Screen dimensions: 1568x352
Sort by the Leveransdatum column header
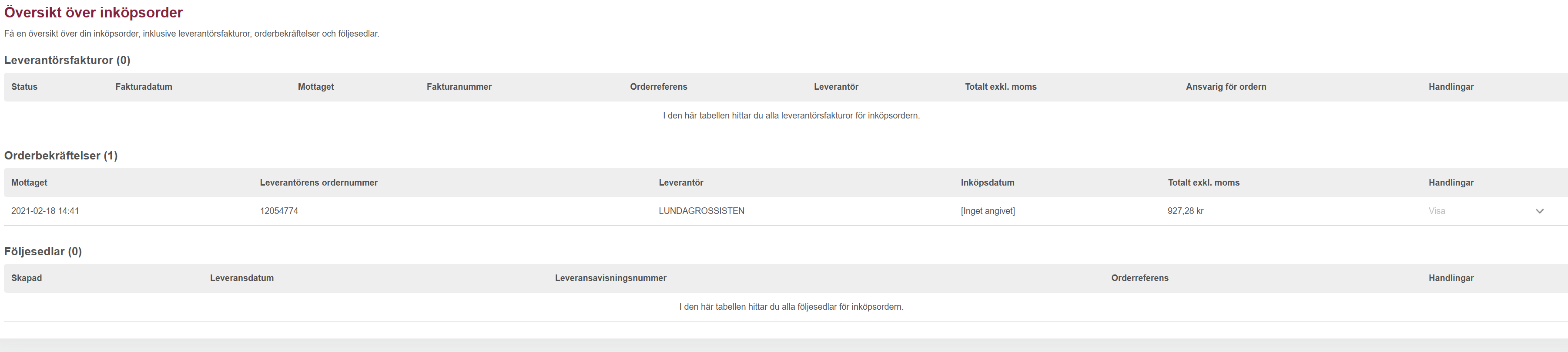coord(241,278)
